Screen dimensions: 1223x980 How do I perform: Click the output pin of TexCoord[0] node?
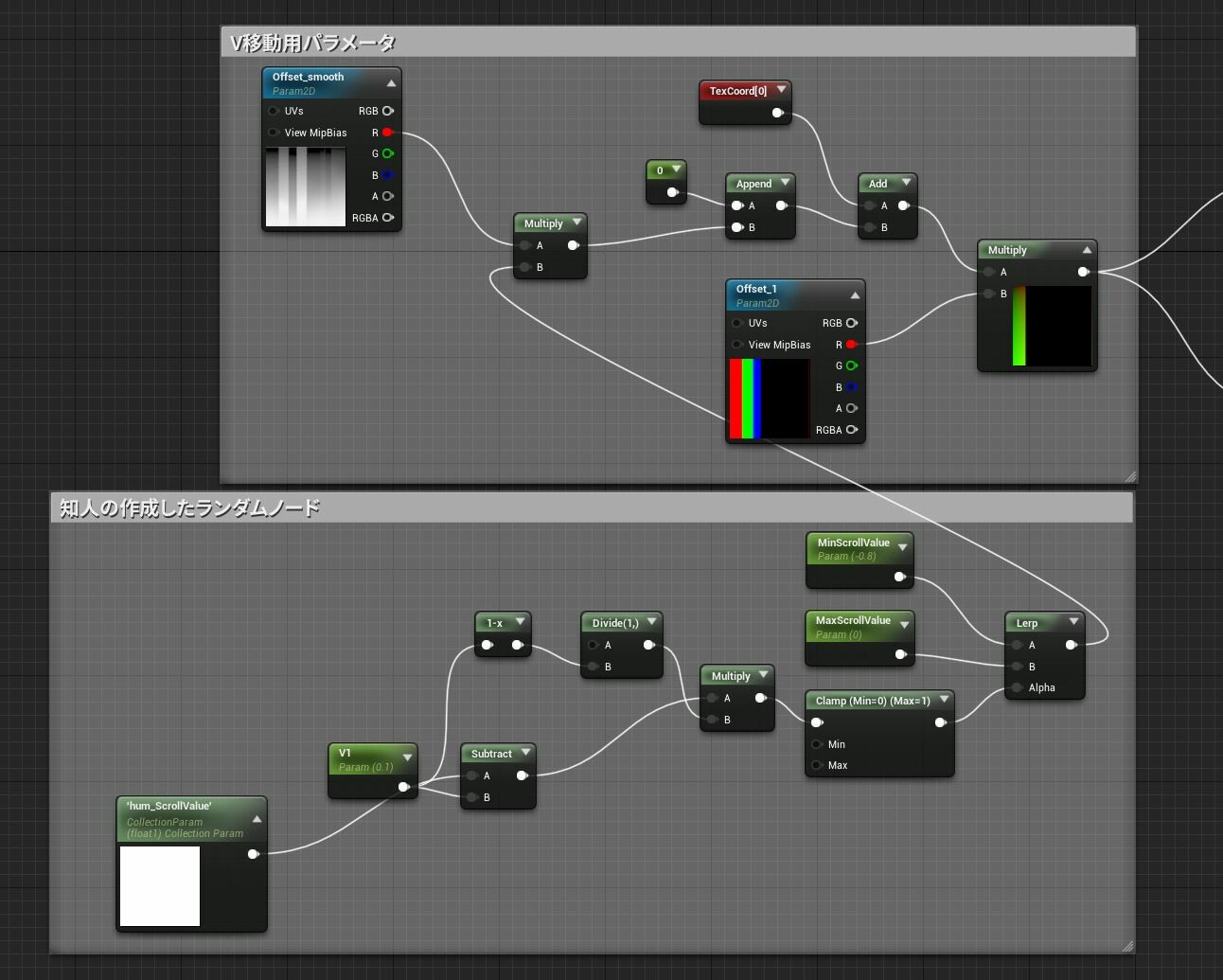[778, 113]
